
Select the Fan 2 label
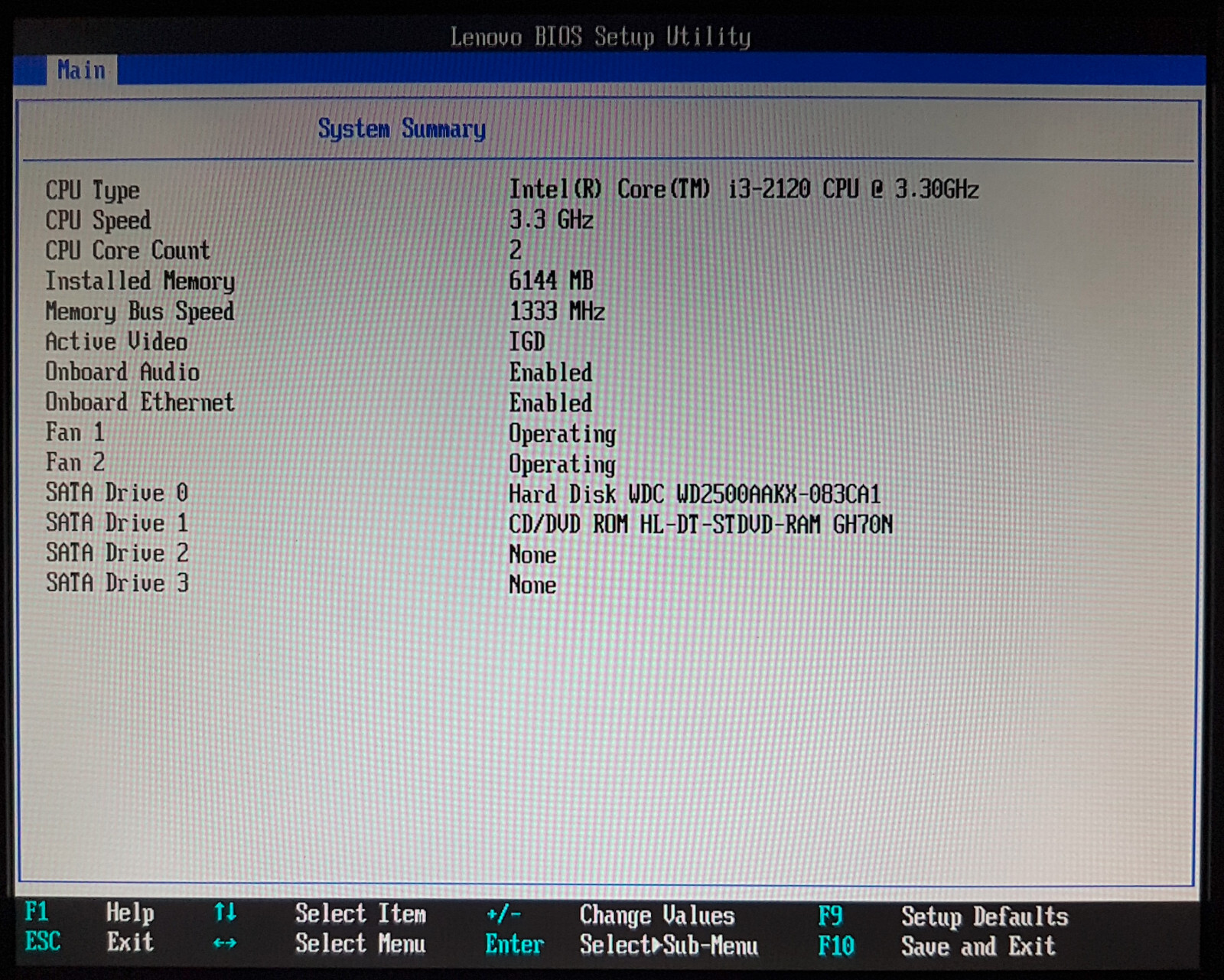[75, 462]
